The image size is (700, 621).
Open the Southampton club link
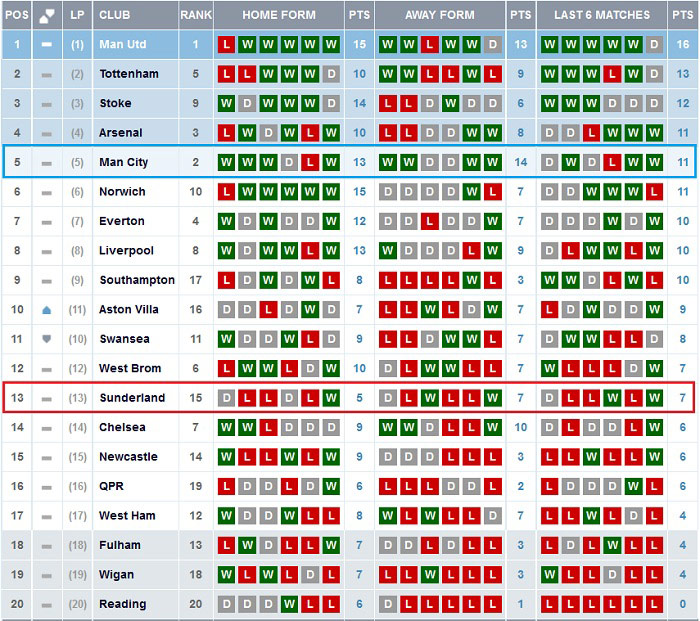coord(137,280)
